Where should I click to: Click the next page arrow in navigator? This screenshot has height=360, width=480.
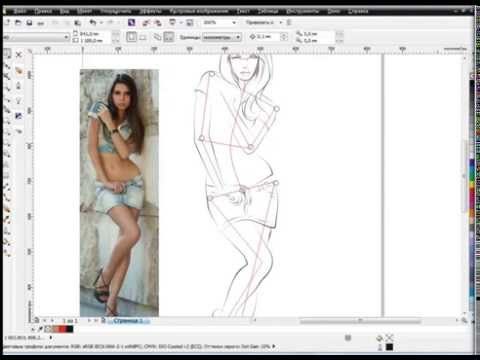[x=89, y=321]
